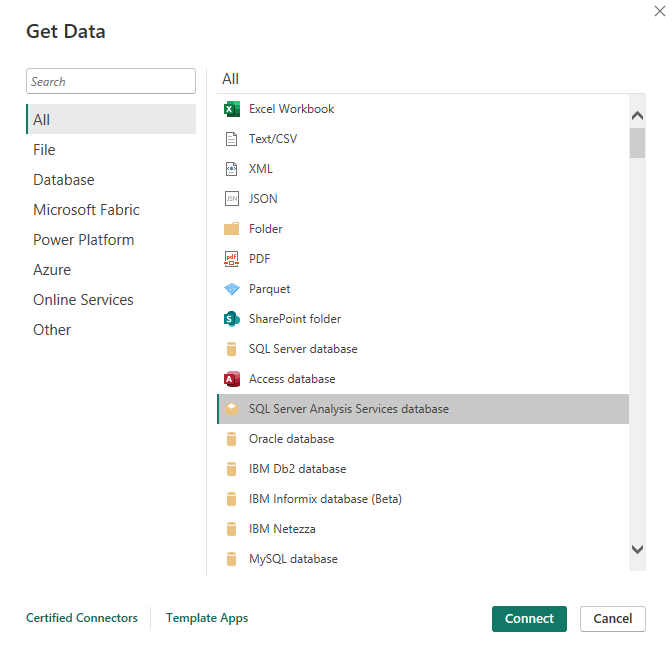672x652 pixels.
Task: Click the Access database icon
Action: pyautogui.click(x=232, y=379)
